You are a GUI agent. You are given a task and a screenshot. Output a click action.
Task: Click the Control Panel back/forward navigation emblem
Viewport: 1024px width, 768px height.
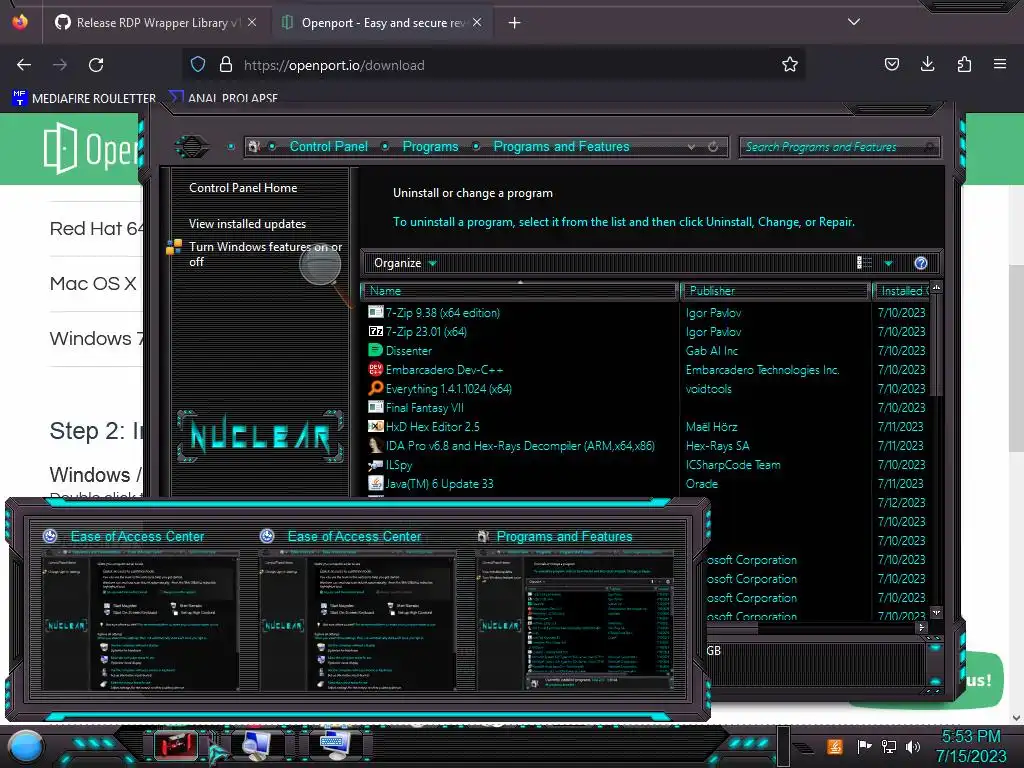192,146
